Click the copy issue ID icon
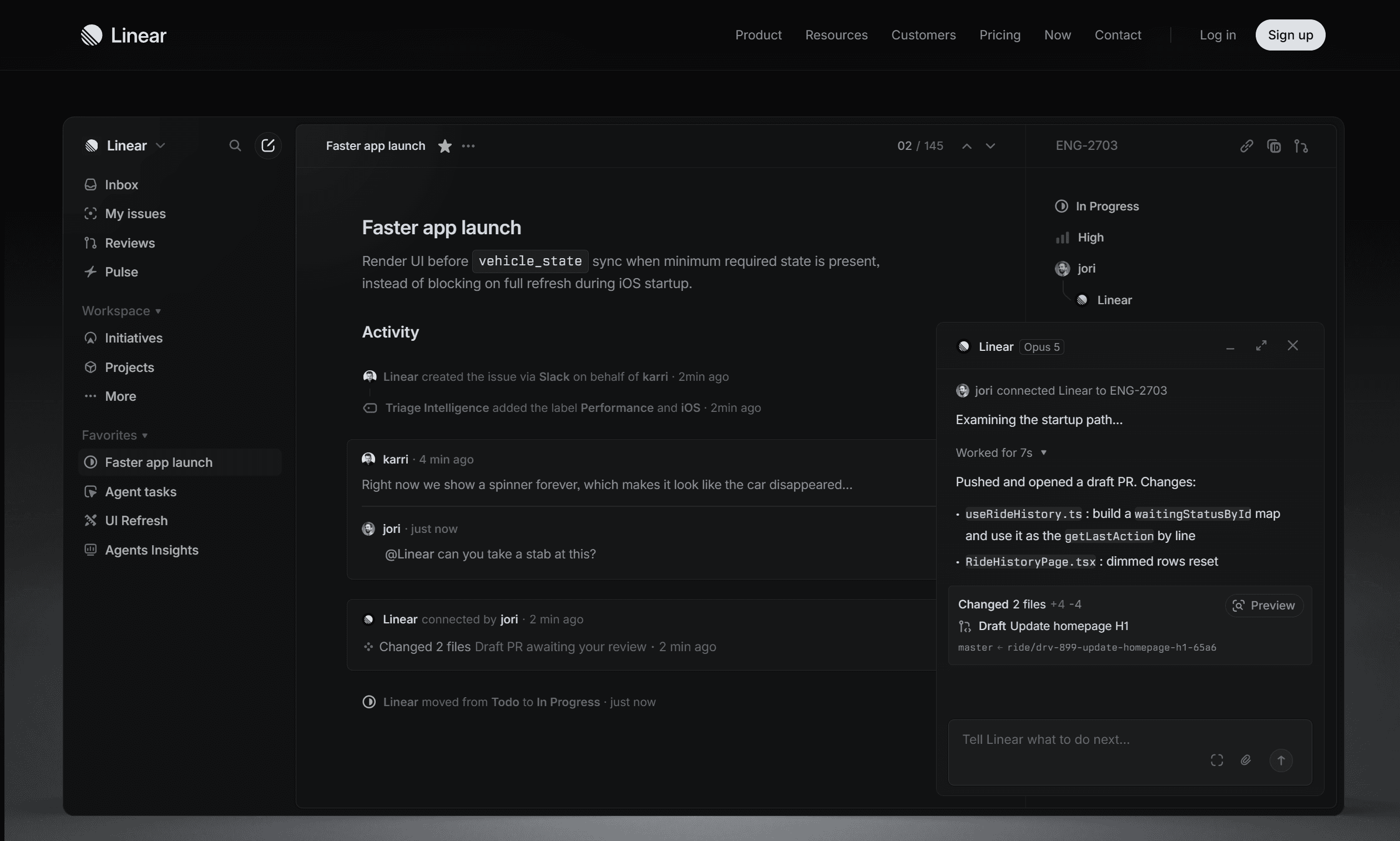The height and width of the screenshot is (841, 1400). 1273,146
